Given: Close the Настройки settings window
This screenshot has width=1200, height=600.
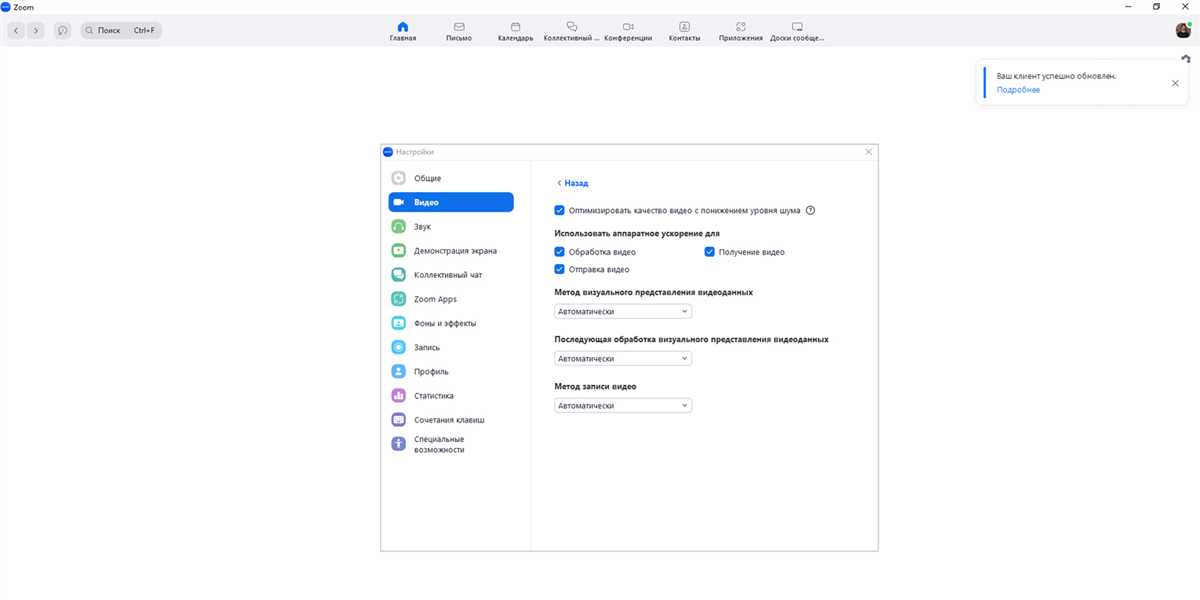Looking at the screenshot, I should (868, 152).
